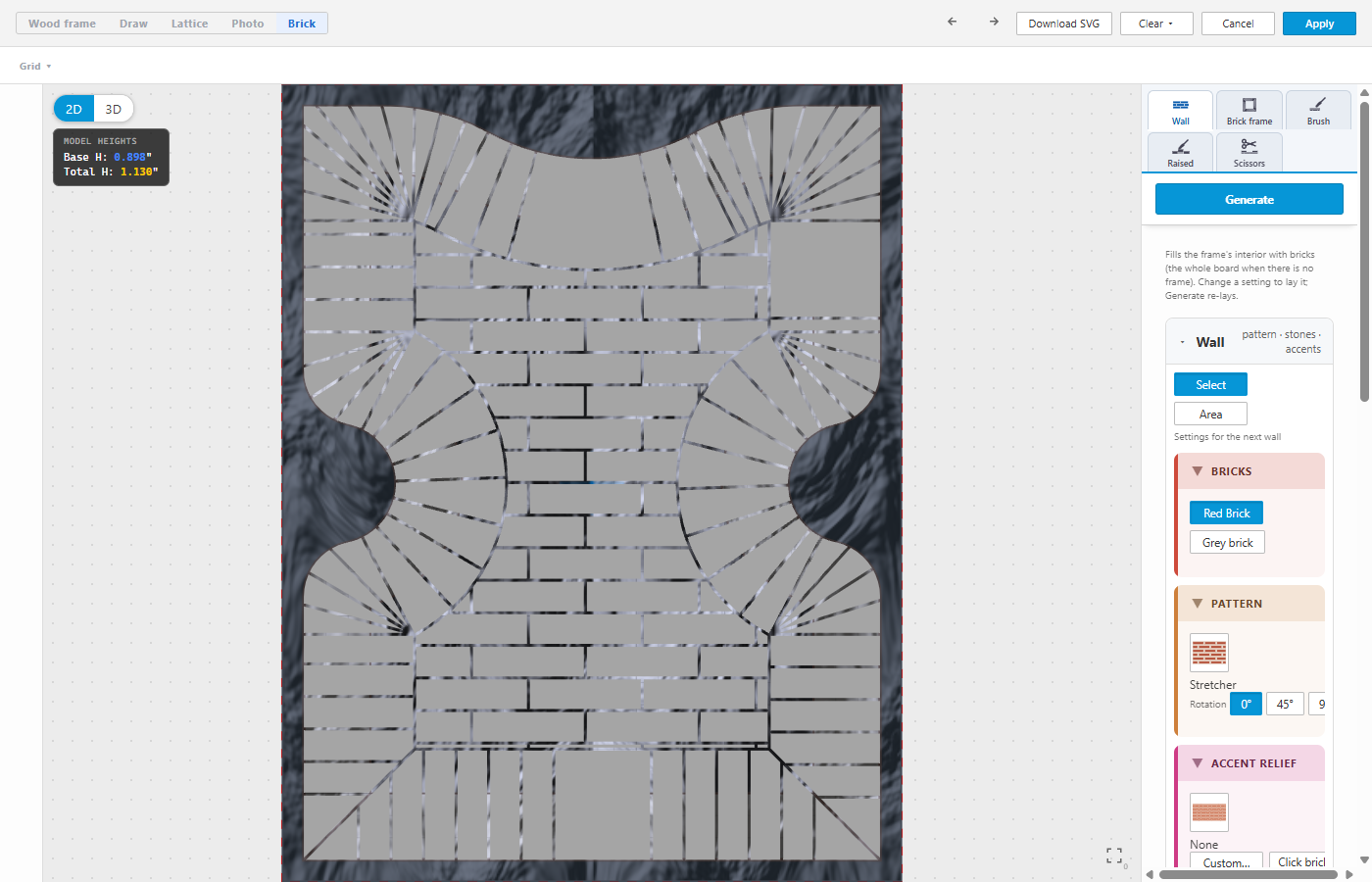
Task: Click Download SVG
Action: click(1064, 24)
